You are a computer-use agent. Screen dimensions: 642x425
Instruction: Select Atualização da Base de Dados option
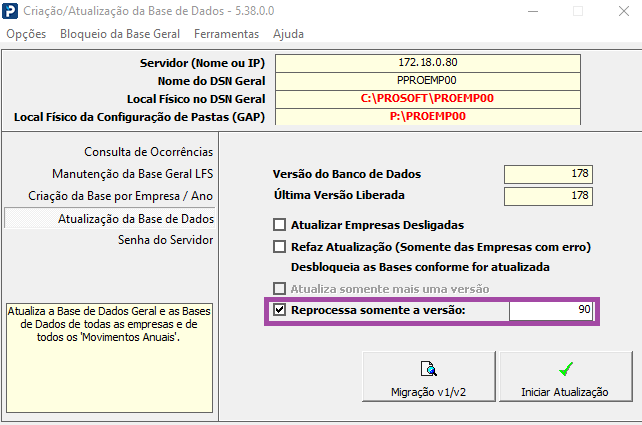point(109,218)
